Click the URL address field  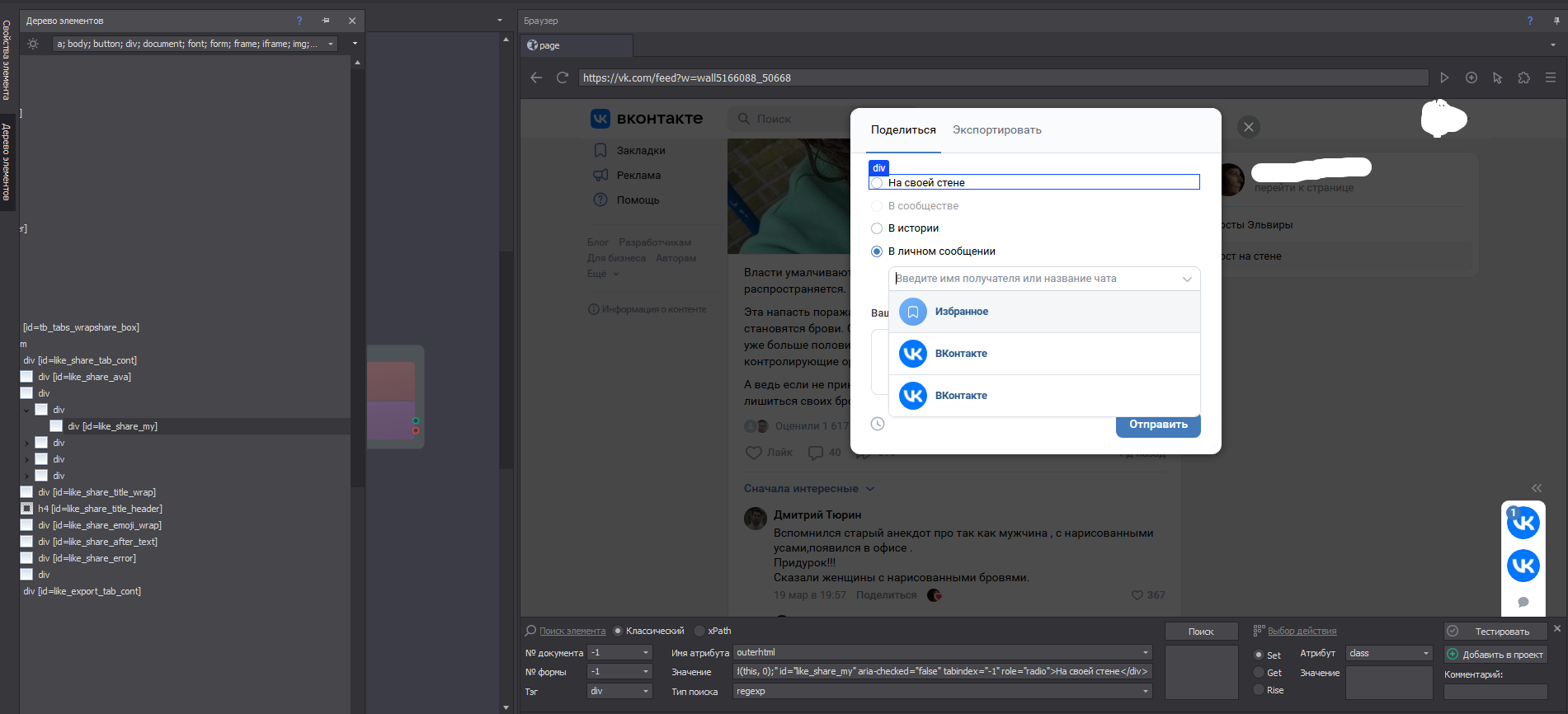[x=1002, y=78]
